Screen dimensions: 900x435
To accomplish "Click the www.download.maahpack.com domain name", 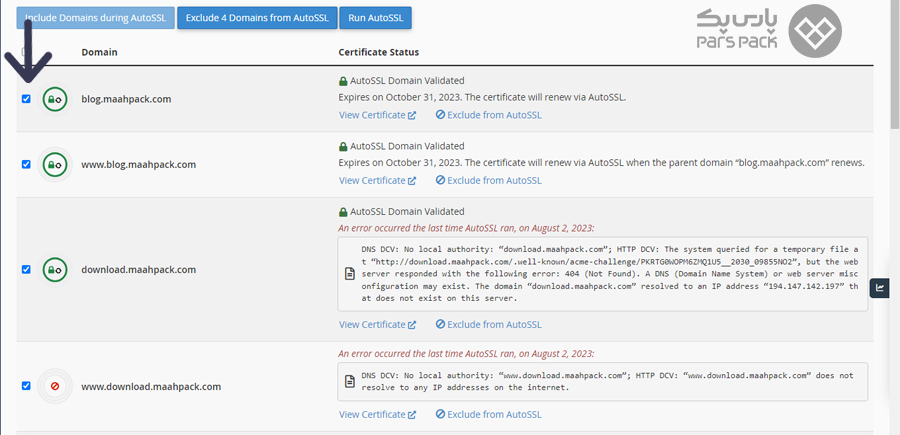I will pyautogui.click(x=151, y=386).
